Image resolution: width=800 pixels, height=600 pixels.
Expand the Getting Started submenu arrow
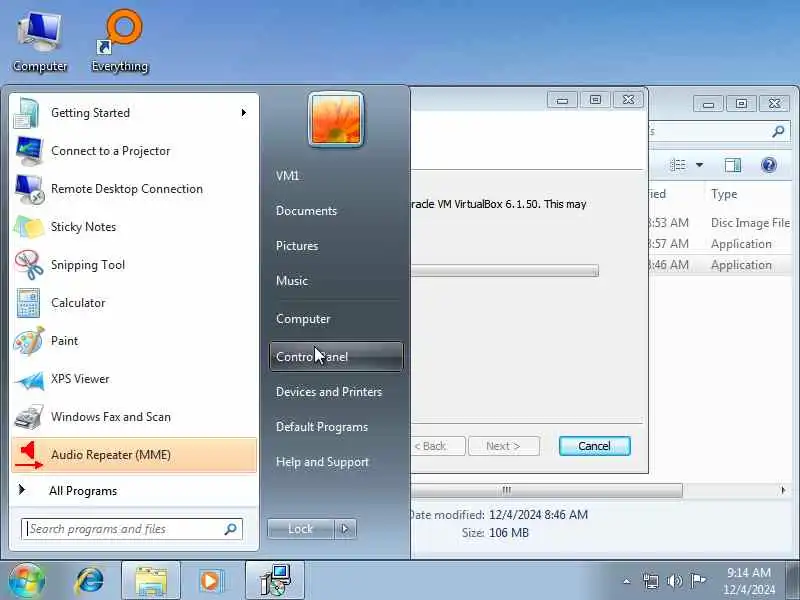click(243, 113)
